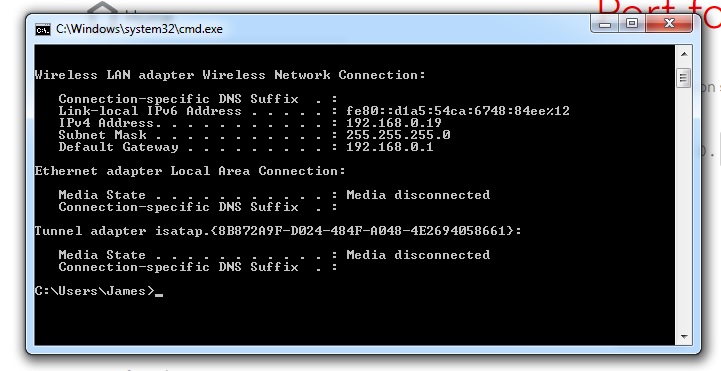Click the console scrollbar up arrow

click(684, 54)
